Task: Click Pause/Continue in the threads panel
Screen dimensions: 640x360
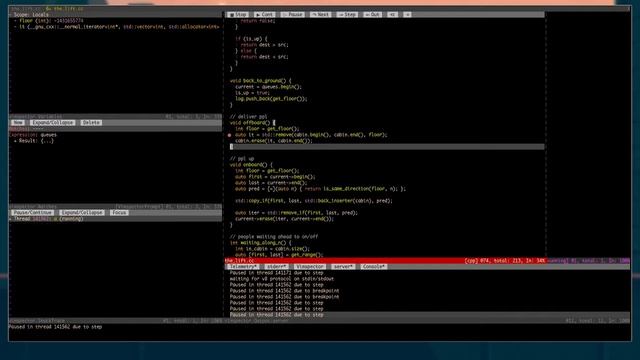Action: tap(32, 213)
